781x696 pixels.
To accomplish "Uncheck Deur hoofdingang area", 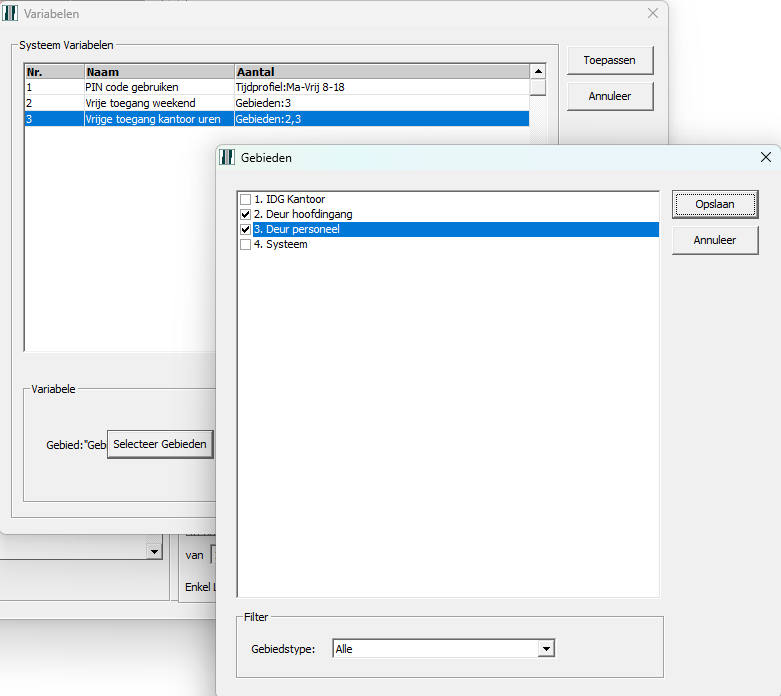I will click(246, 215).
